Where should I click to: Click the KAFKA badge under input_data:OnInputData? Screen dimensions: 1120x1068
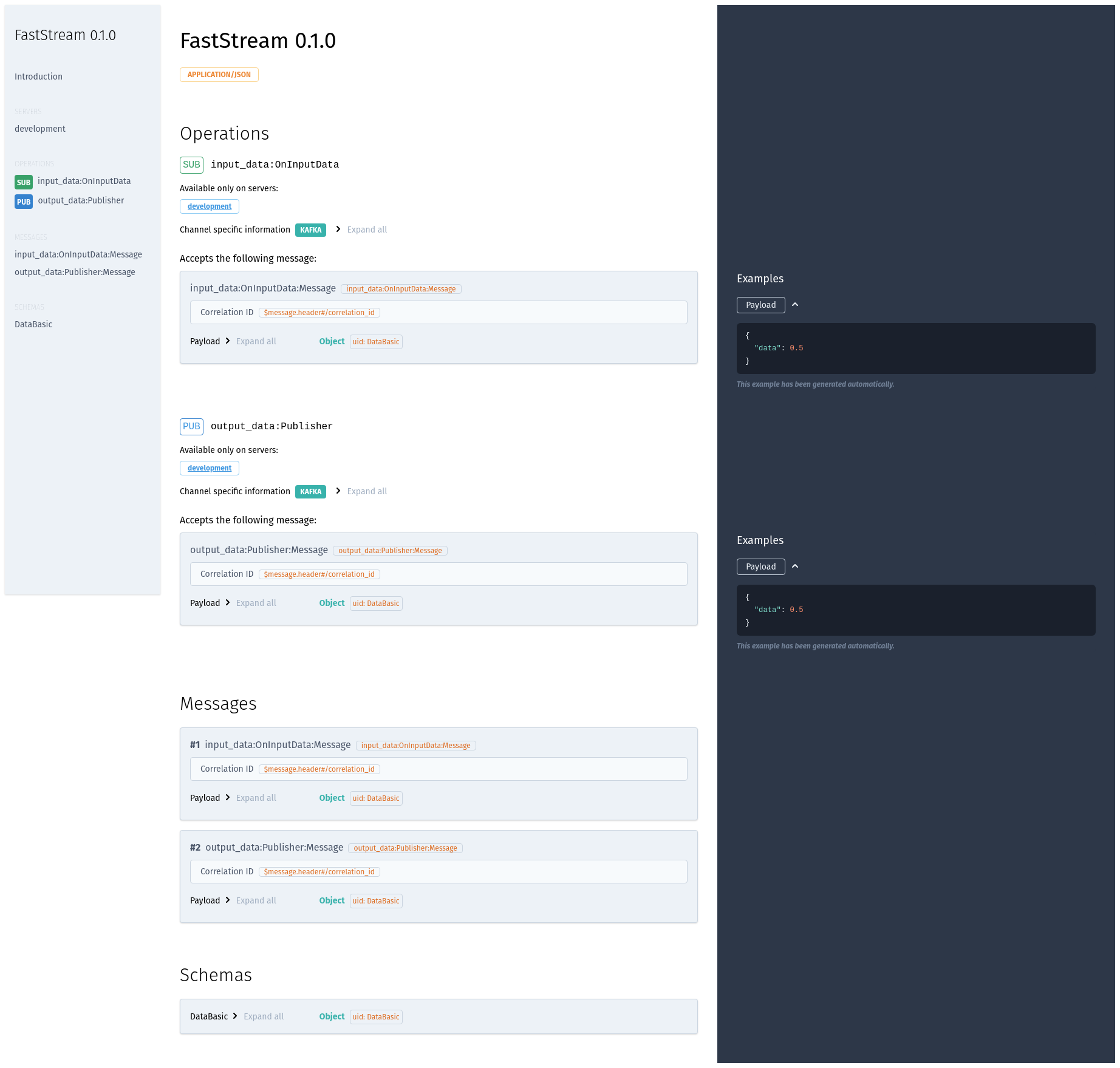310,230
